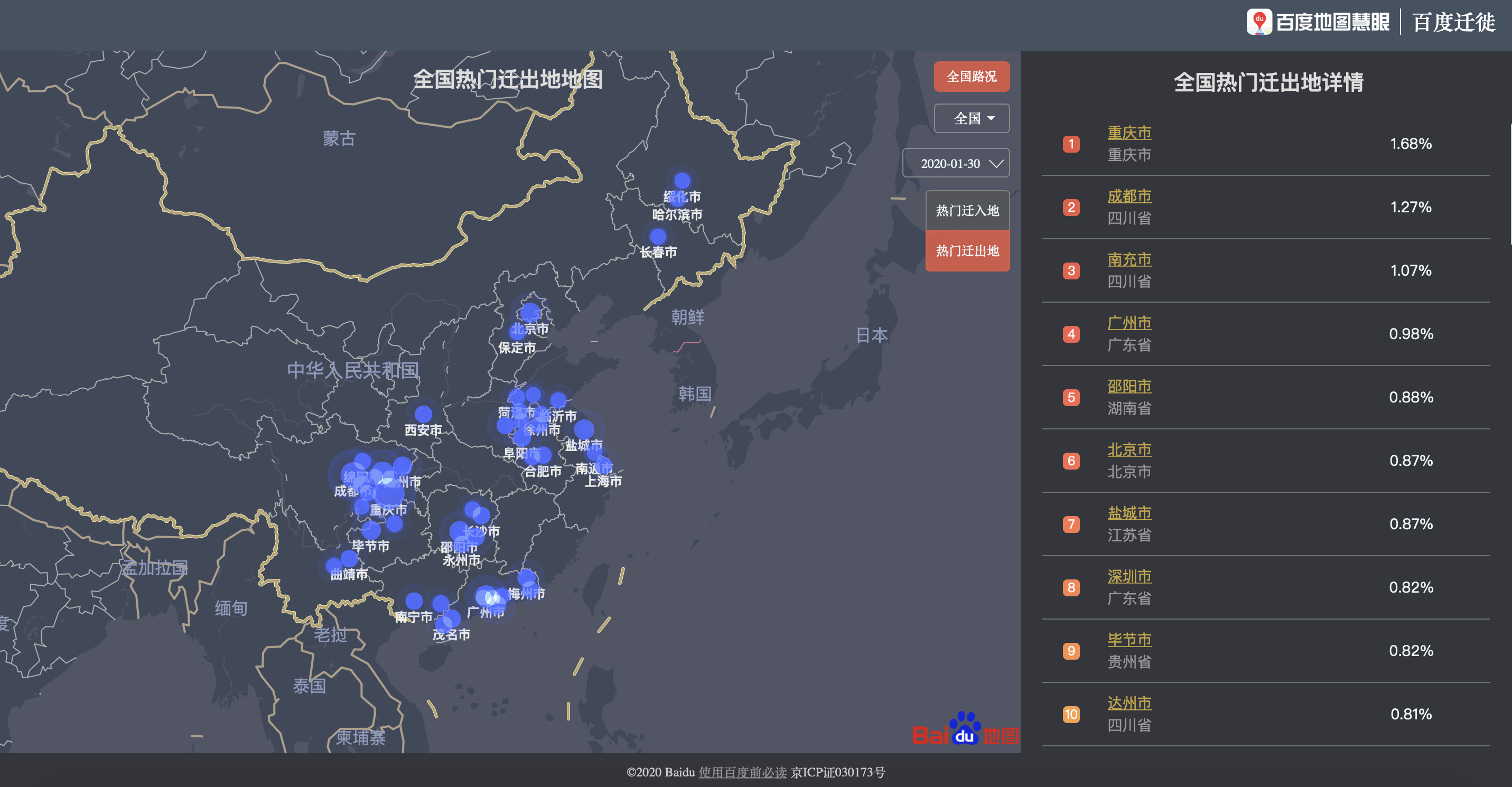Select the 热门迁出地 option
This screenshot has height=787, width=1512.
click(967, 251)
